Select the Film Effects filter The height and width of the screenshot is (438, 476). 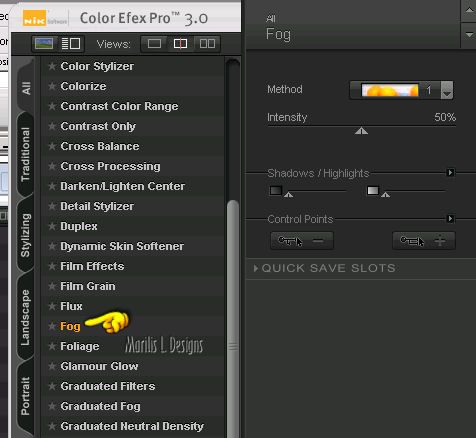tap(92, 266)
